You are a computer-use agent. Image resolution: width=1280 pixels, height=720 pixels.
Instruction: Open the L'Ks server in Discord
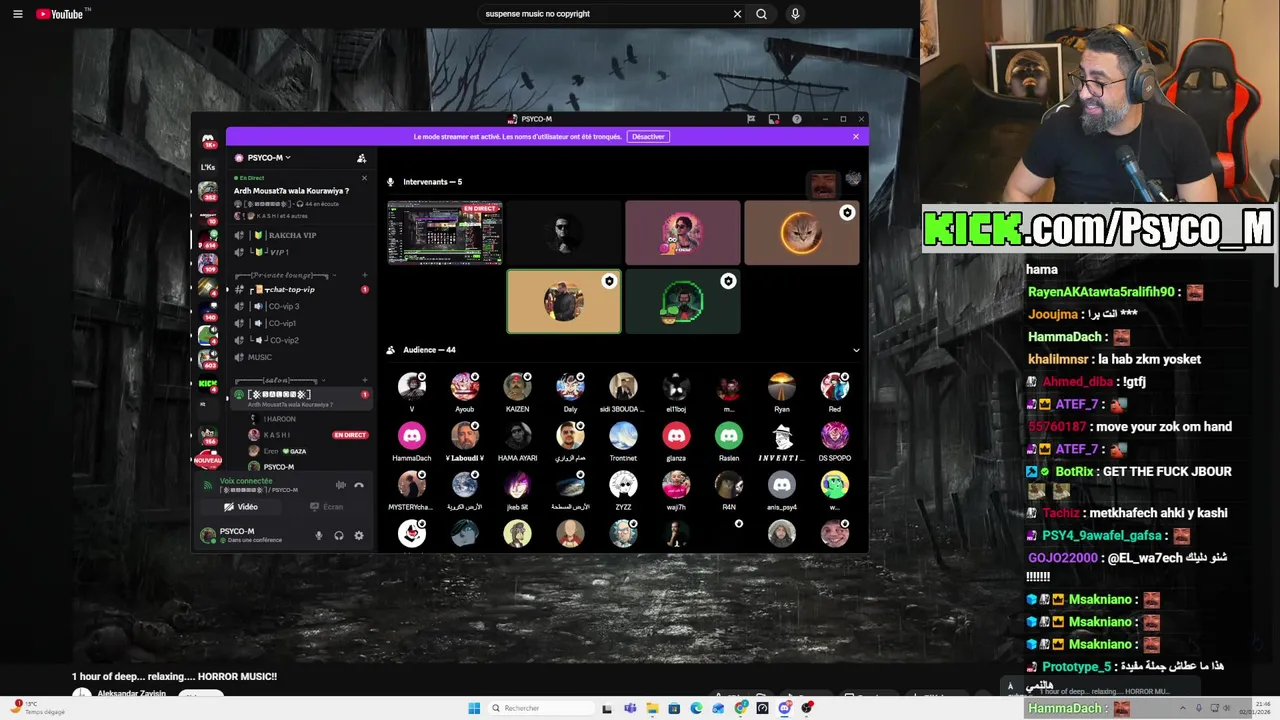[208, 167]
